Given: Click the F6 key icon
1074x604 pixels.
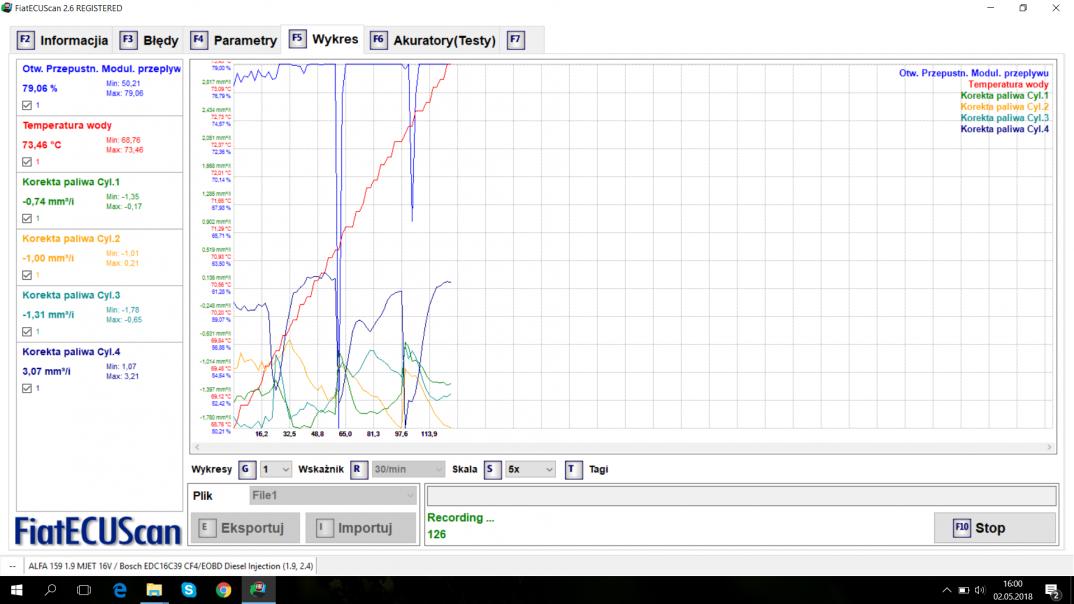Looking at the screenshot, I should tap(378, 40).
